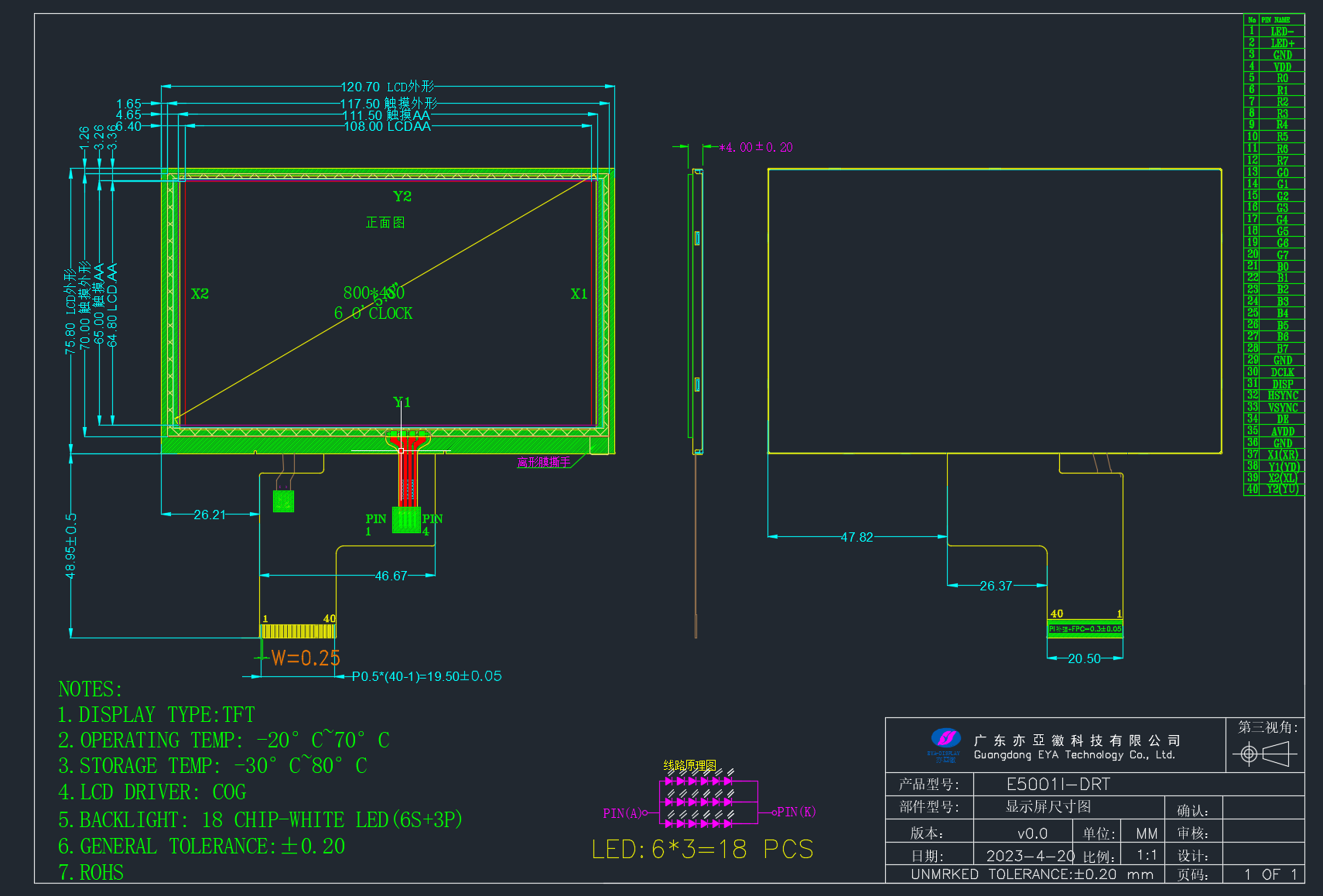The width and height of the screenshot is (1323, 896).
Task: Select the 4.00±0.20 thickness dimension
Action: click(x=755, y=147)
